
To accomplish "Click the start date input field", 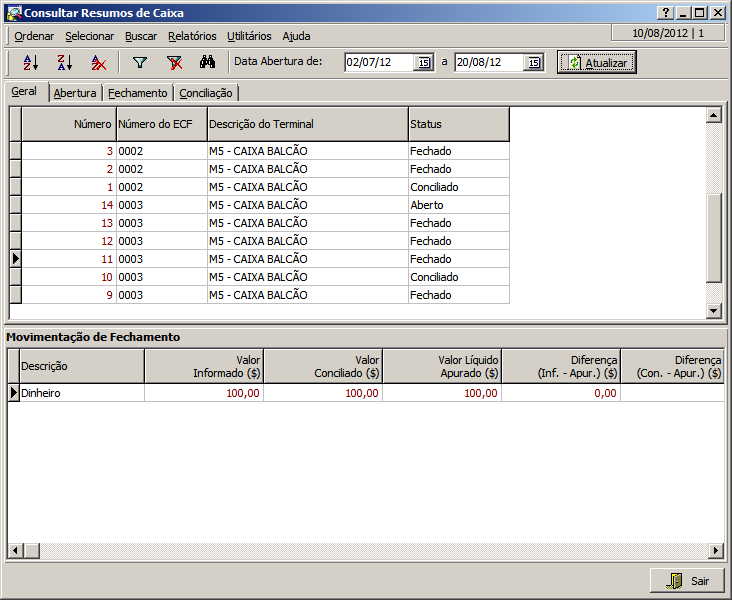I will click(x=379, y=62).
